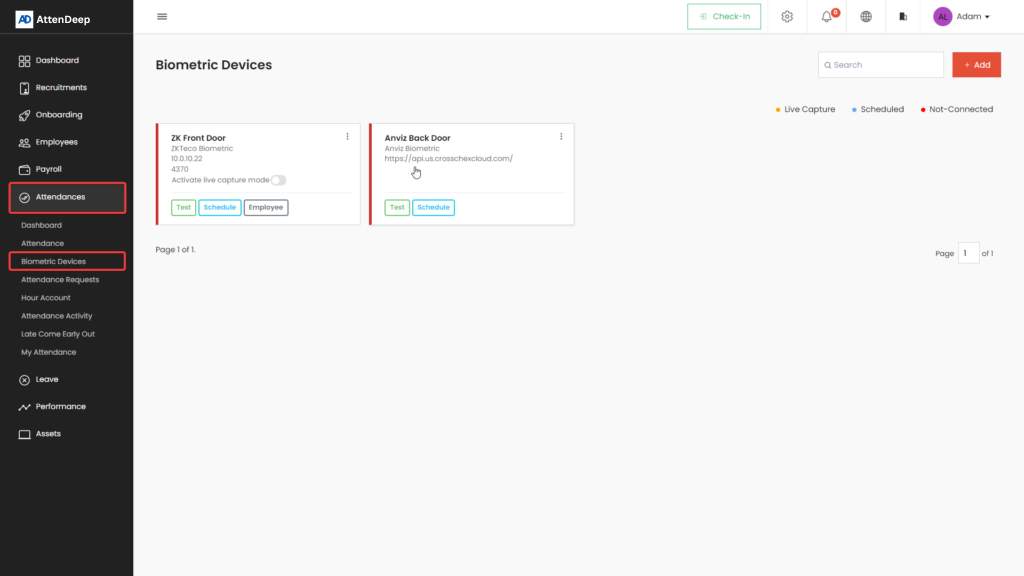1024x576 pixels.
Task: Open the Adam user dropdown
Action: 962,17
